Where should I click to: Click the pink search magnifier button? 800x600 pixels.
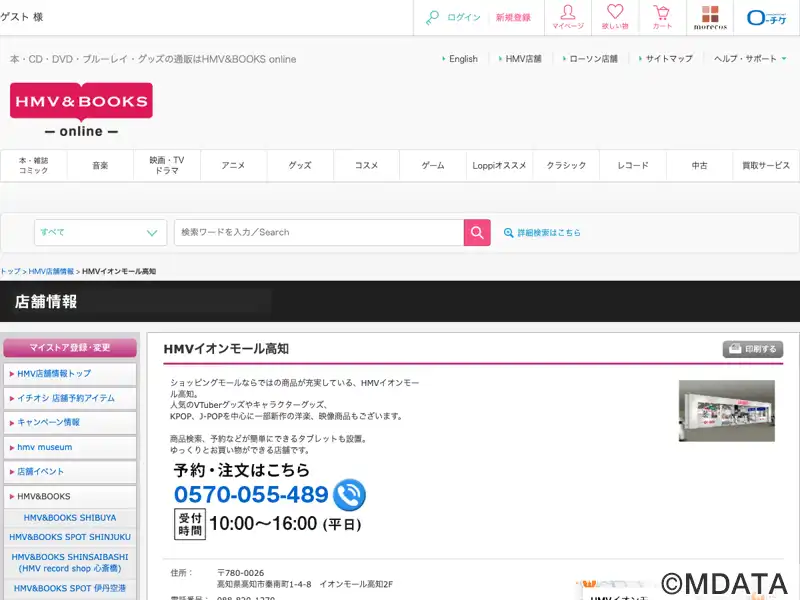477,233
